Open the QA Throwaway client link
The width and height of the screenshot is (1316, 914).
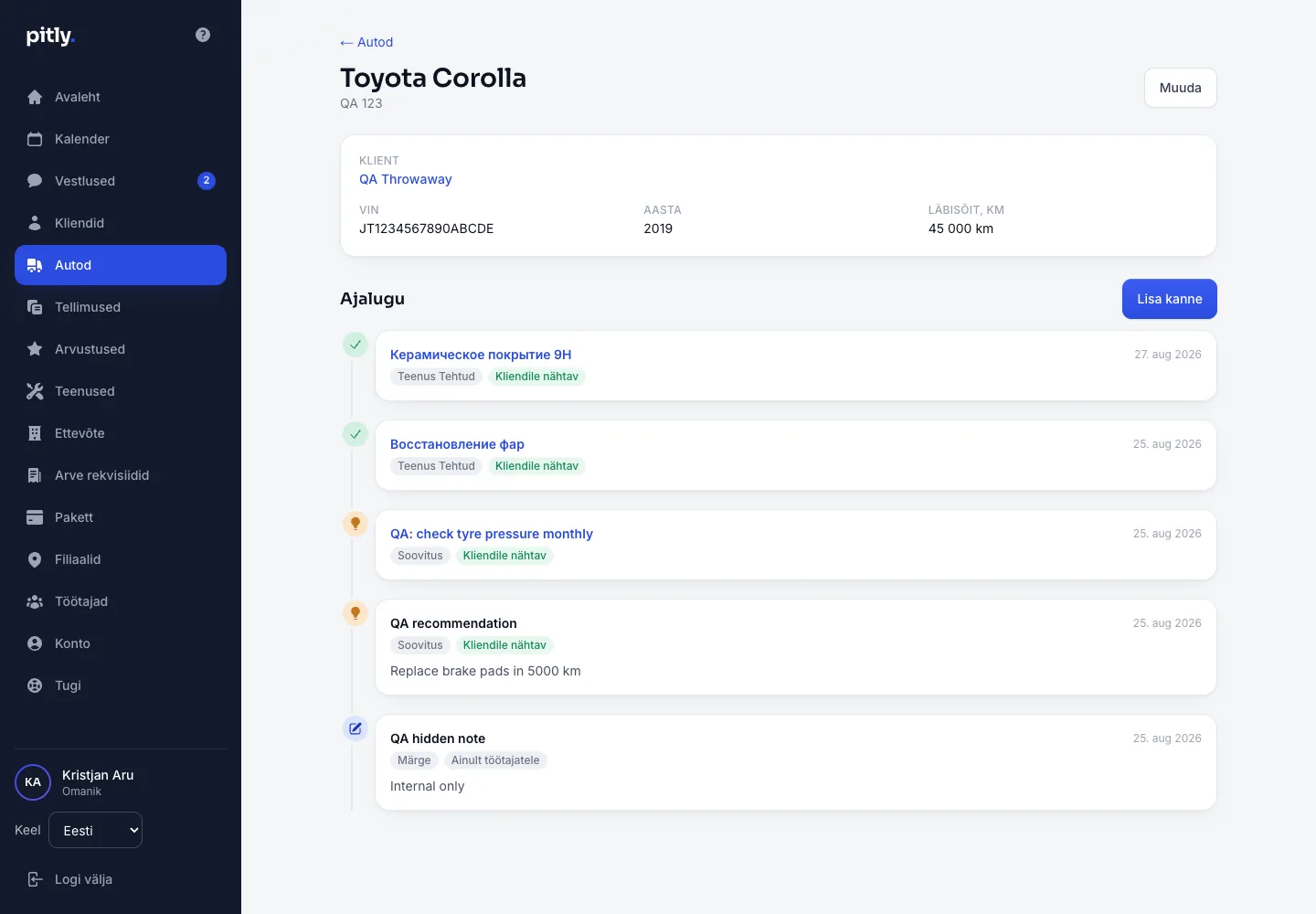pos(406,179)
